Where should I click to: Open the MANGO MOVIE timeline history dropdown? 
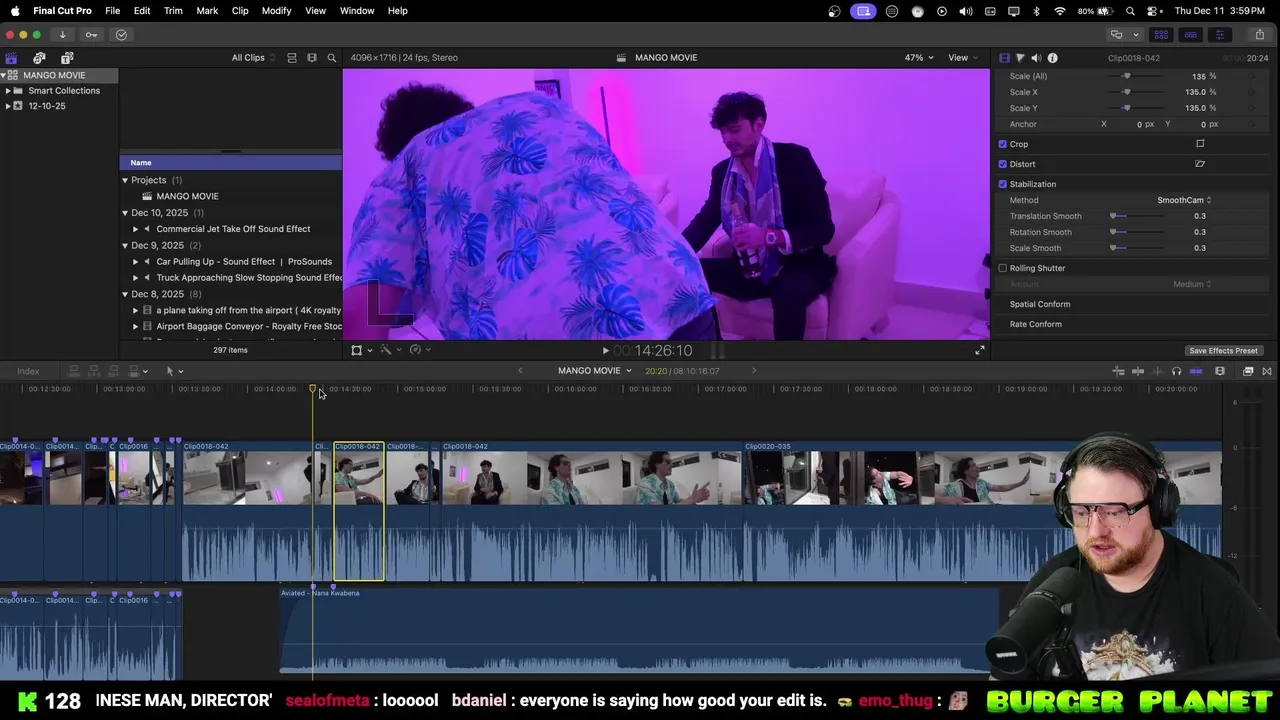(x=595, y=371)
